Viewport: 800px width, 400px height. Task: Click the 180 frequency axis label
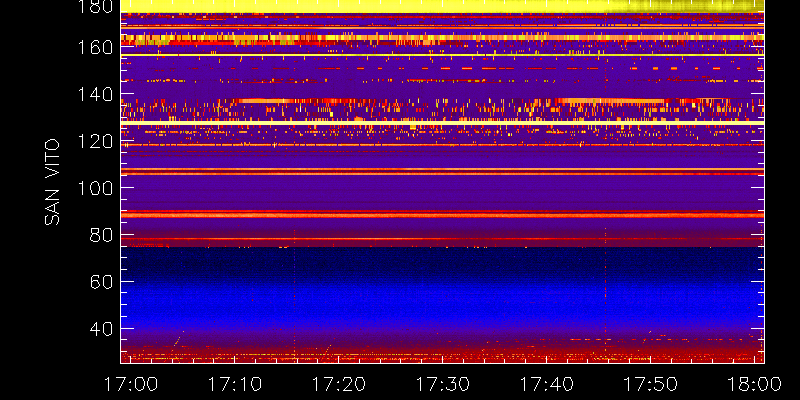click(x=95, y=6)
